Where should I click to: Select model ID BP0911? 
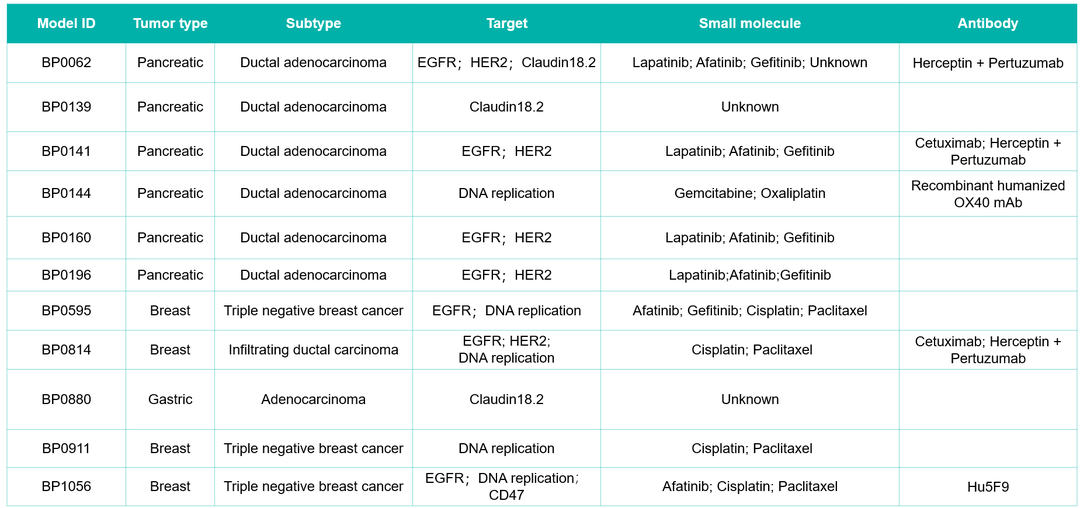click(x=66, y=448)
